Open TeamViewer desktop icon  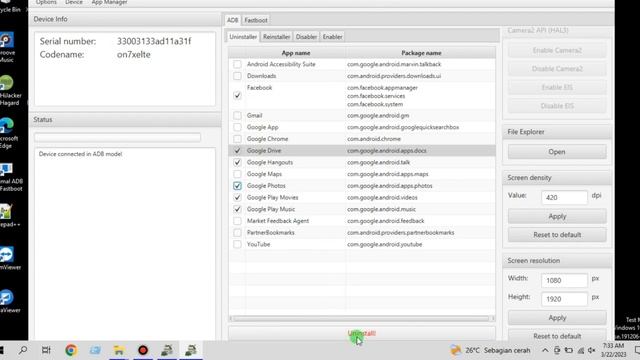(9, 258)
